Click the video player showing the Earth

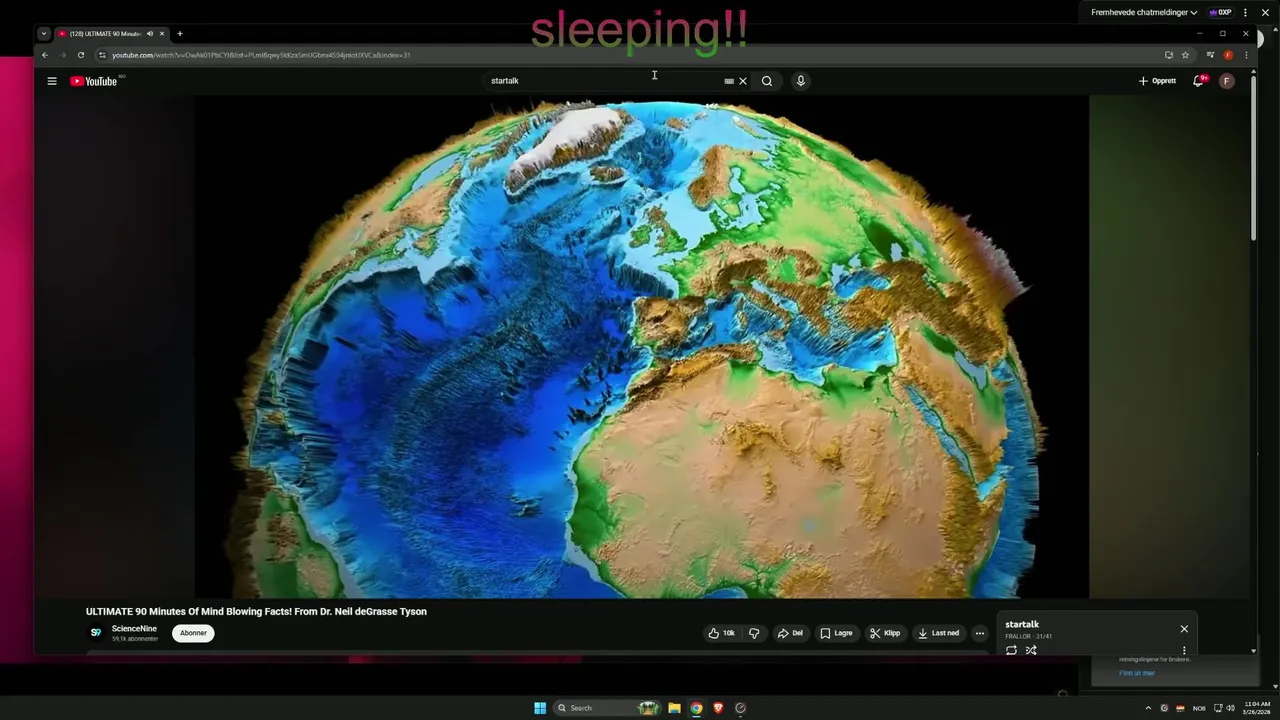pyautogui.click(x=641, y=346)
